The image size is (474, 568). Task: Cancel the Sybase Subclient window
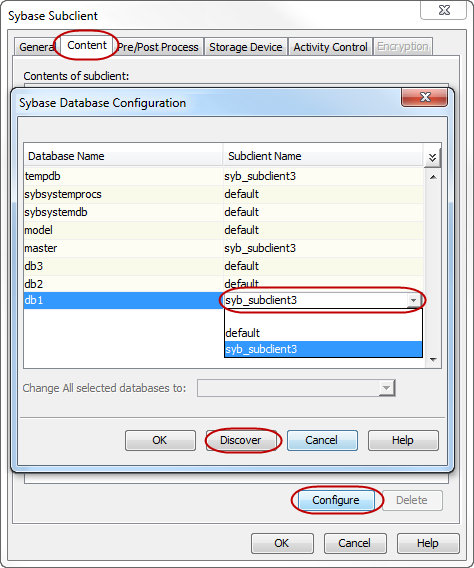click(355, 543)
